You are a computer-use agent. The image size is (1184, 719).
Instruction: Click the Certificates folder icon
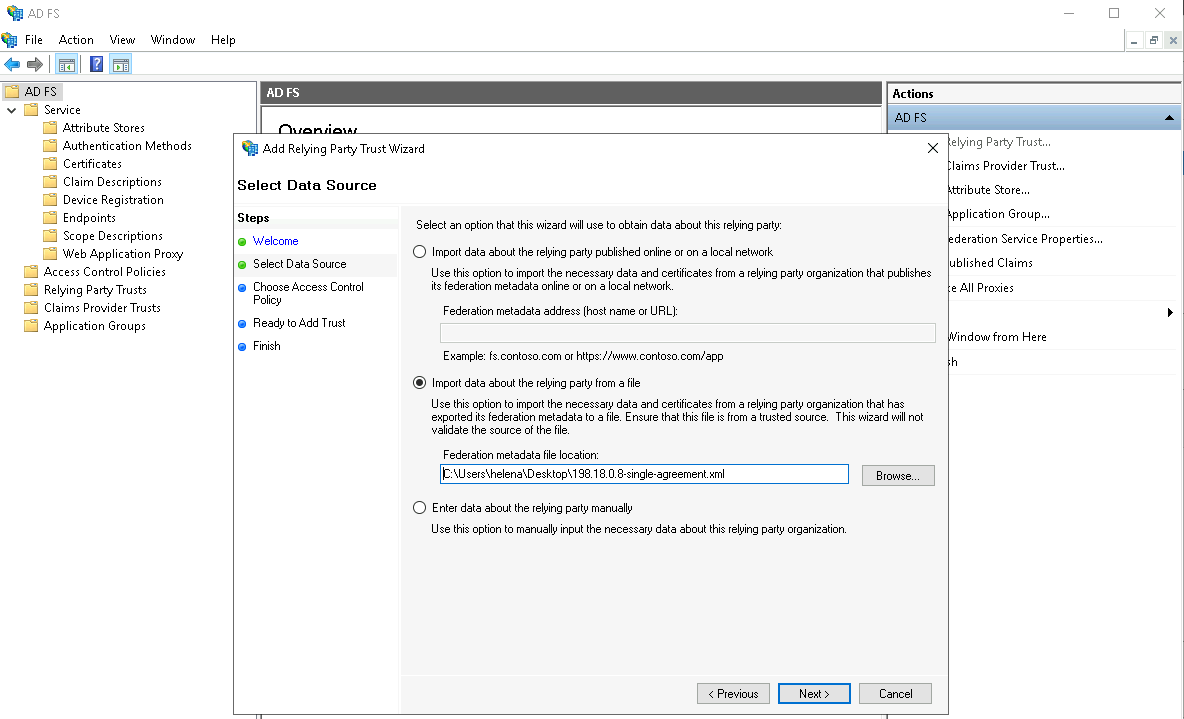click(x=51, y=164)
